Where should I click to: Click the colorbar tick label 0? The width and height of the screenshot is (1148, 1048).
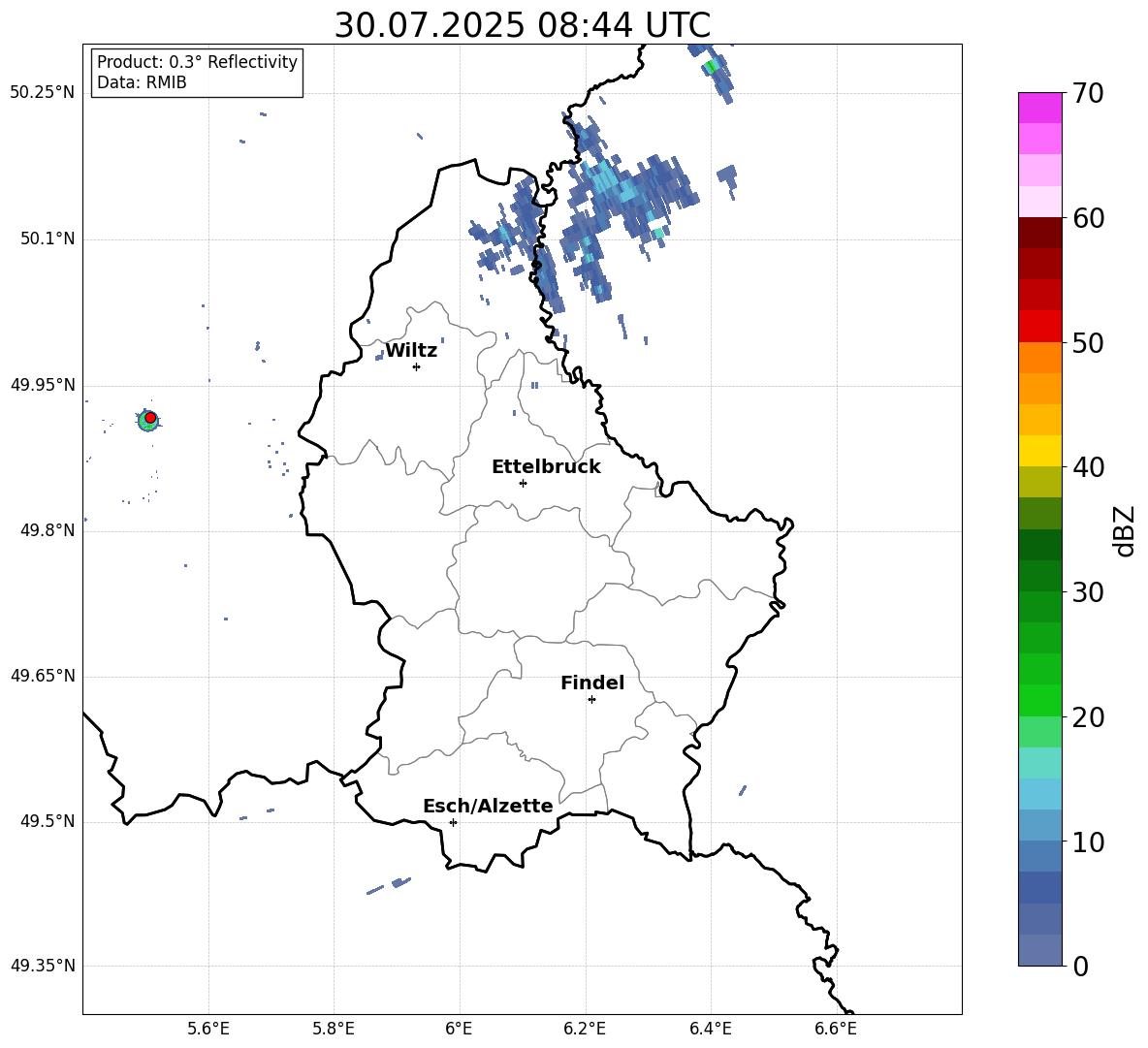coord(1081,966)
